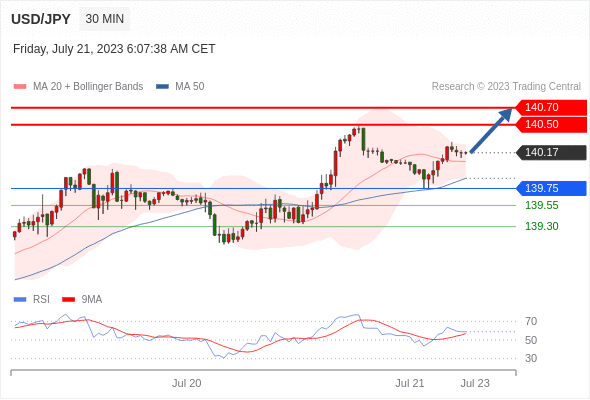The height and width of the screenshot is (400, 590).
Task: Click the USD/JPY pair title
Action: point(41,19)
